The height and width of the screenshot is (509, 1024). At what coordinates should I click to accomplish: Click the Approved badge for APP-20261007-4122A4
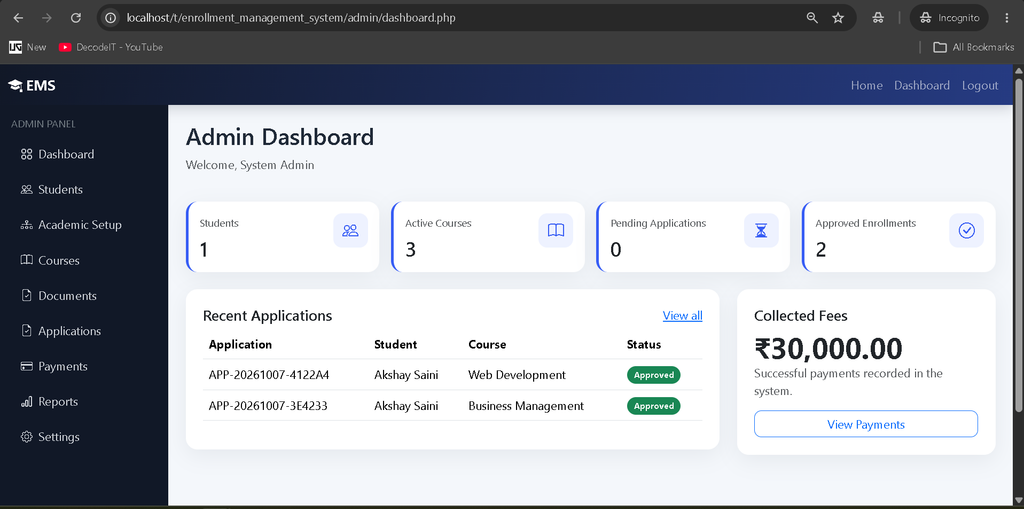(654, 375)
